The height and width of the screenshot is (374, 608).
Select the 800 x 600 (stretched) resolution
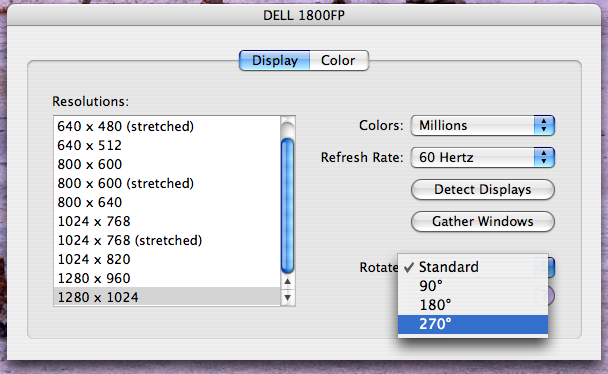[167, 183]
